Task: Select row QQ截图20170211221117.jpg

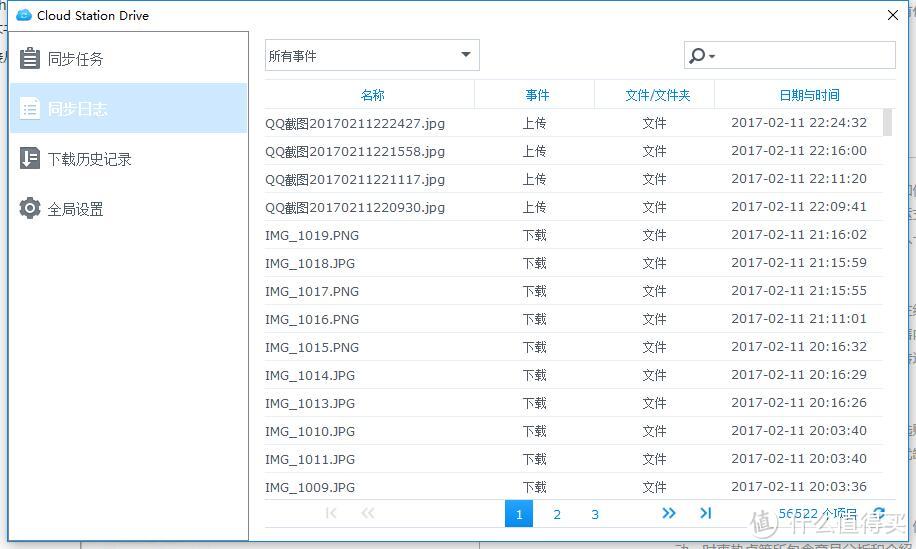Action: [x=574, y=179]
